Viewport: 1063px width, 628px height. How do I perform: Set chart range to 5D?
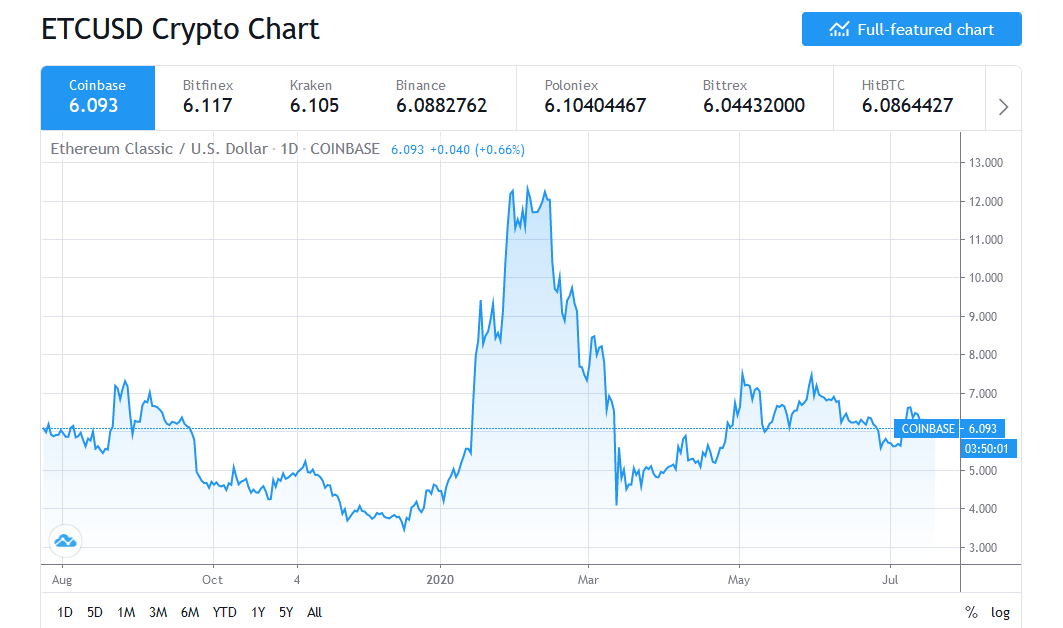tap(95, 612)
